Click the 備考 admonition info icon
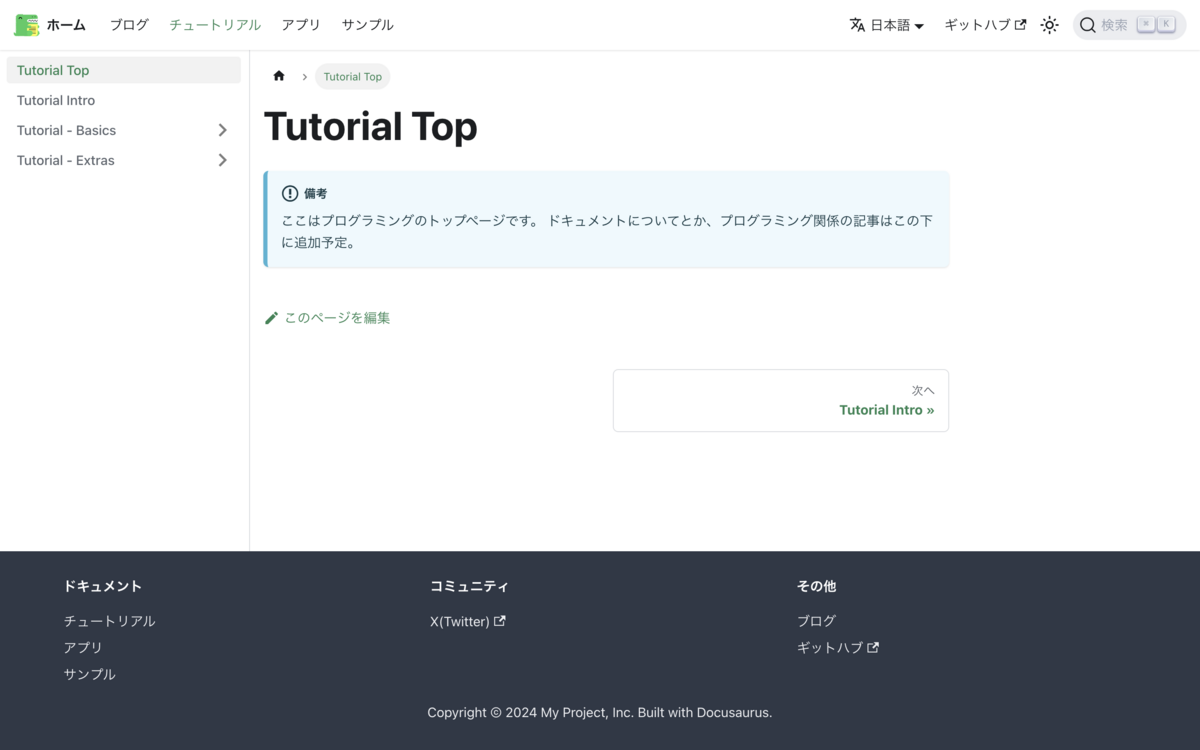The image size is (1200, 750). pos(290,193)
